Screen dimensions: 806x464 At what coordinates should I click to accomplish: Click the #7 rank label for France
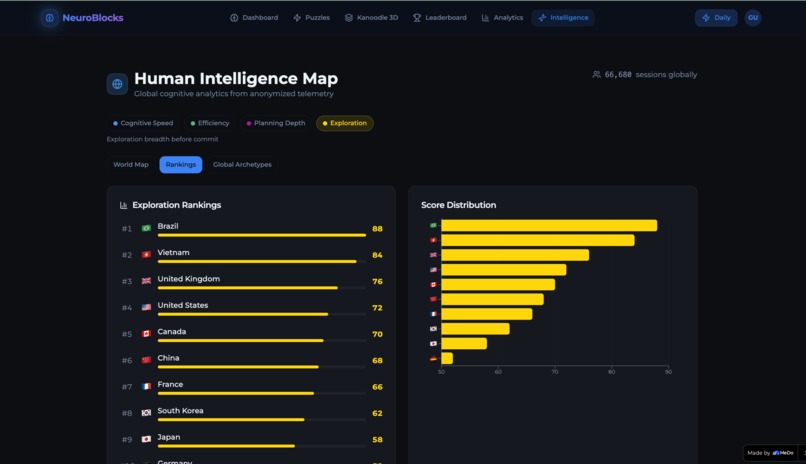pyautogui.click(x=127, y=387)
